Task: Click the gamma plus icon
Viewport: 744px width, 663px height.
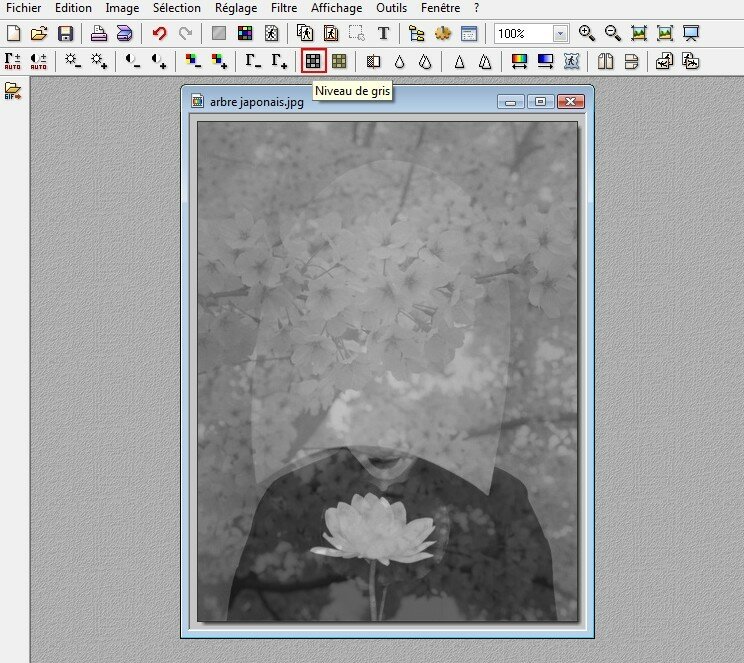Action: [279, 61]
